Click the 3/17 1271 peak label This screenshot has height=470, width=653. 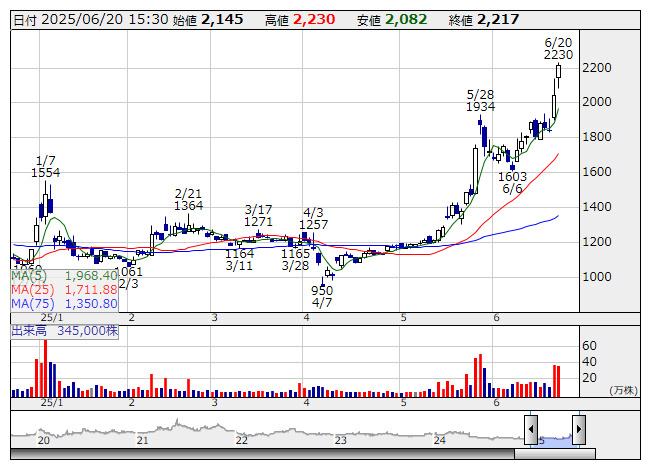pyautogui.click(x=258, y=215)
